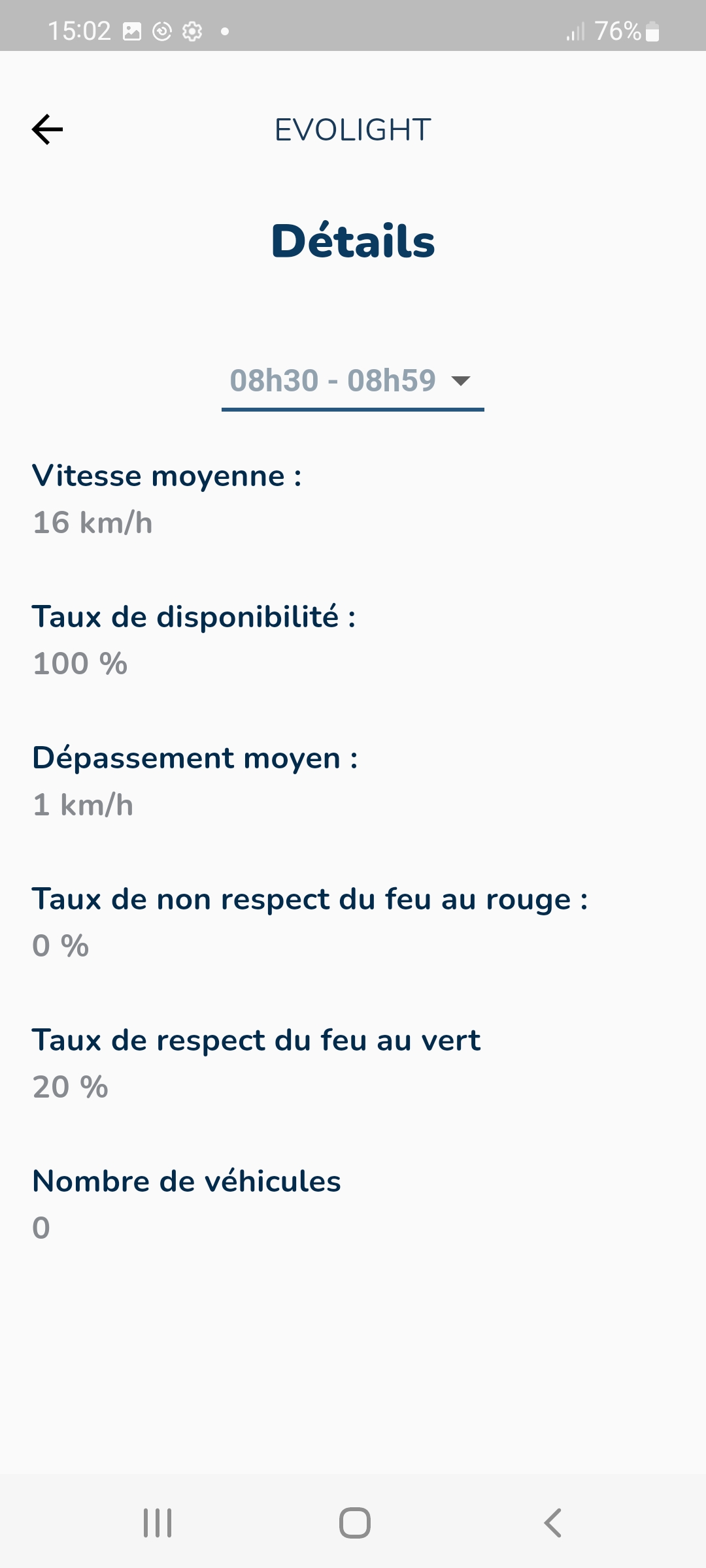
Task: Select the Nombre de véhicules label
Action: (x=187, y=1182)
